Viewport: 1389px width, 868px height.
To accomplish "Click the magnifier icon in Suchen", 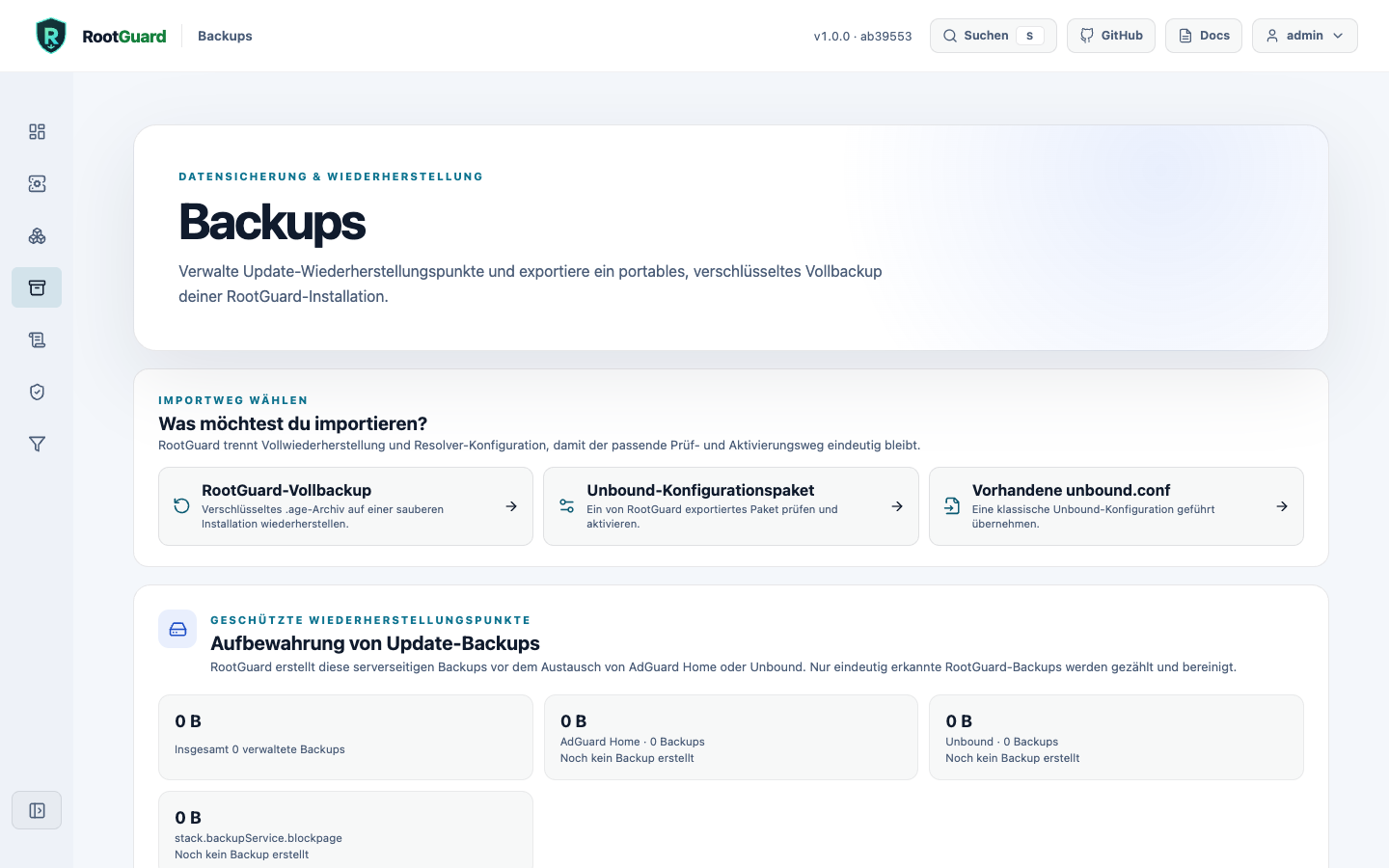I will (950, 36).
